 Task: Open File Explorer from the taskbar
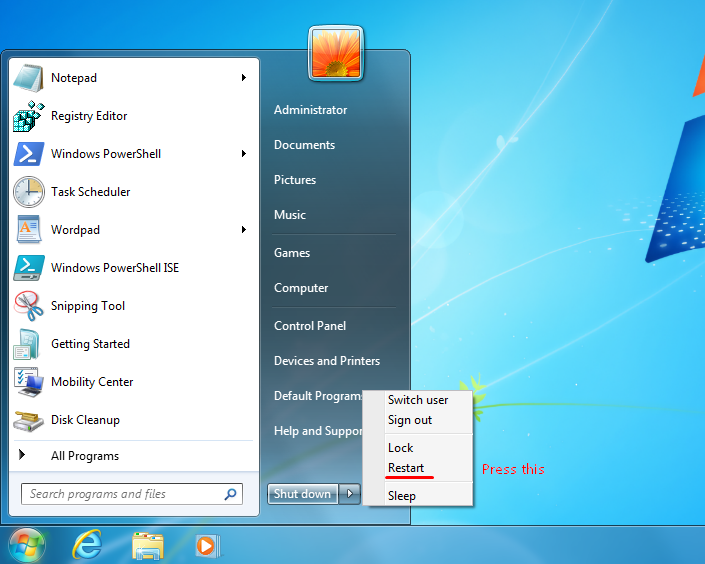point(148,546)
